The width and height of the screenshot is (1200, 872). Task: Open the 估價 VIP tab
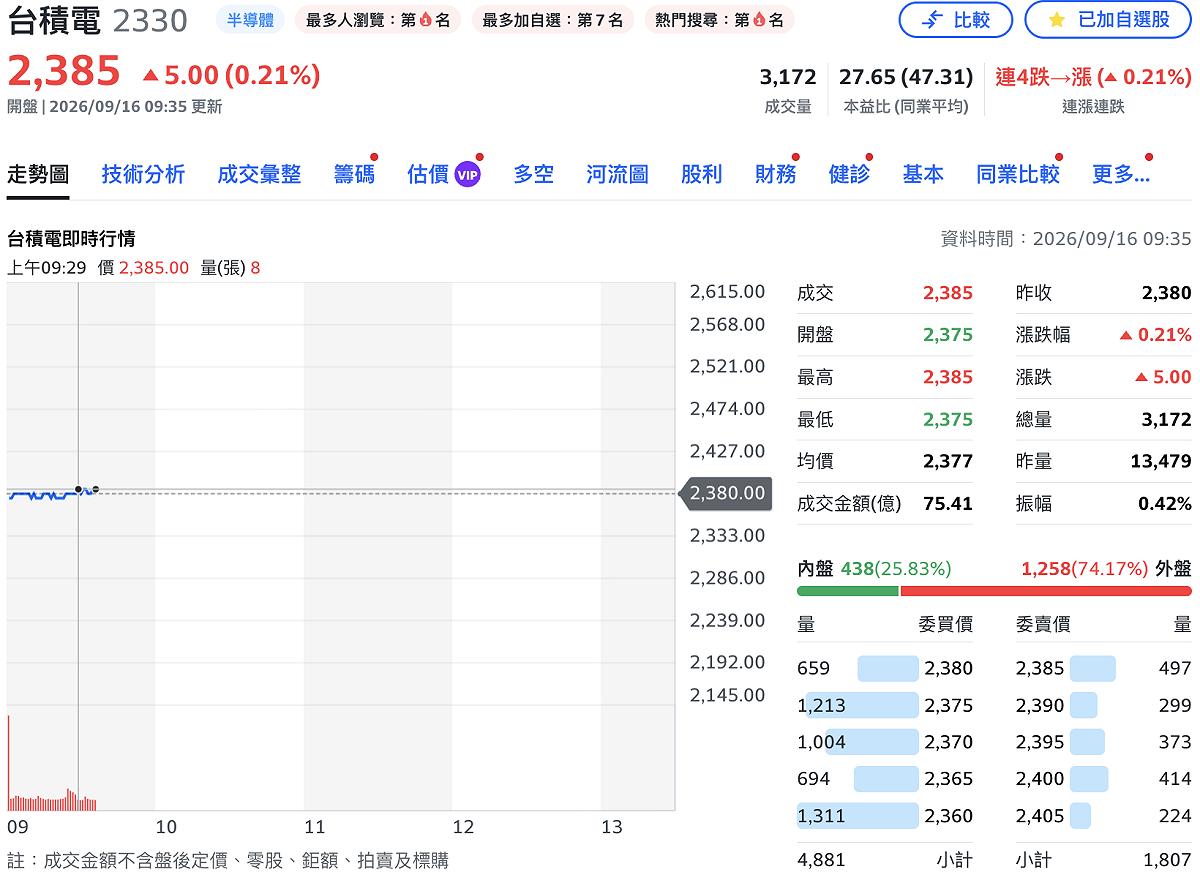444,174
